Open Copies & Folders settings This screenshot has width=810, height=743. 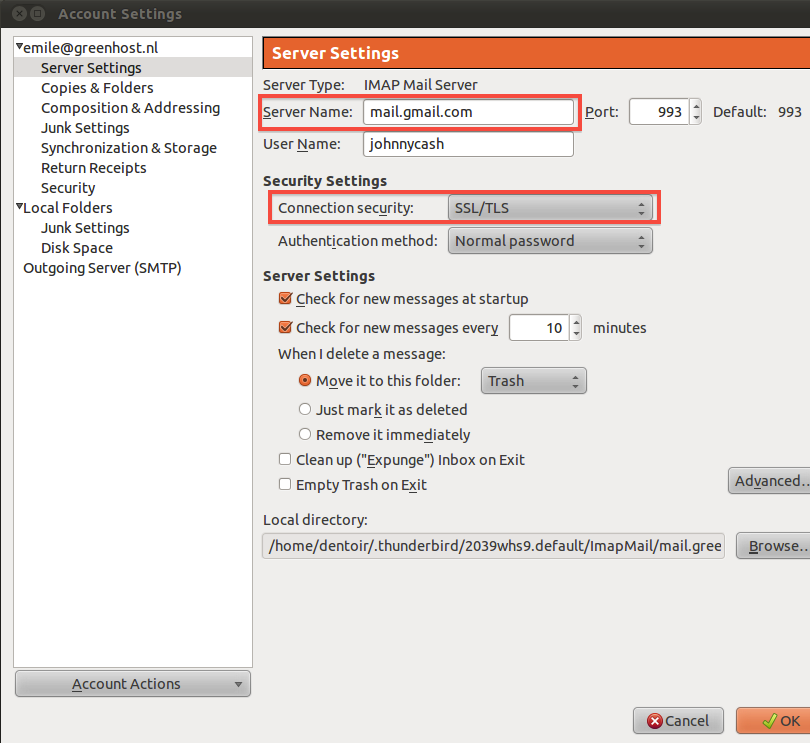point(97,88)
